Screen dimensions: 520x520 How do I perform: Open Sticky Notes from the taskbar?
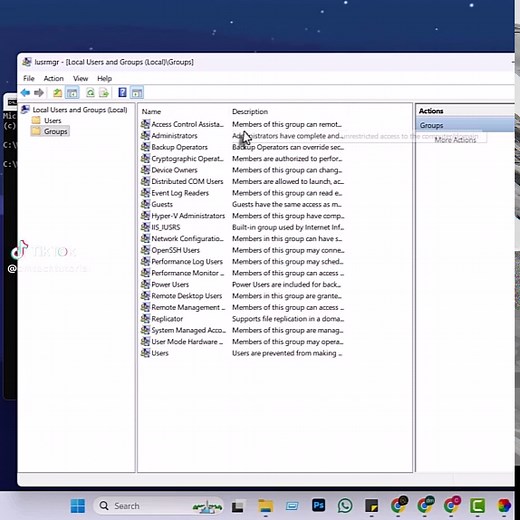pyautogui.click(x=371, y=506)
